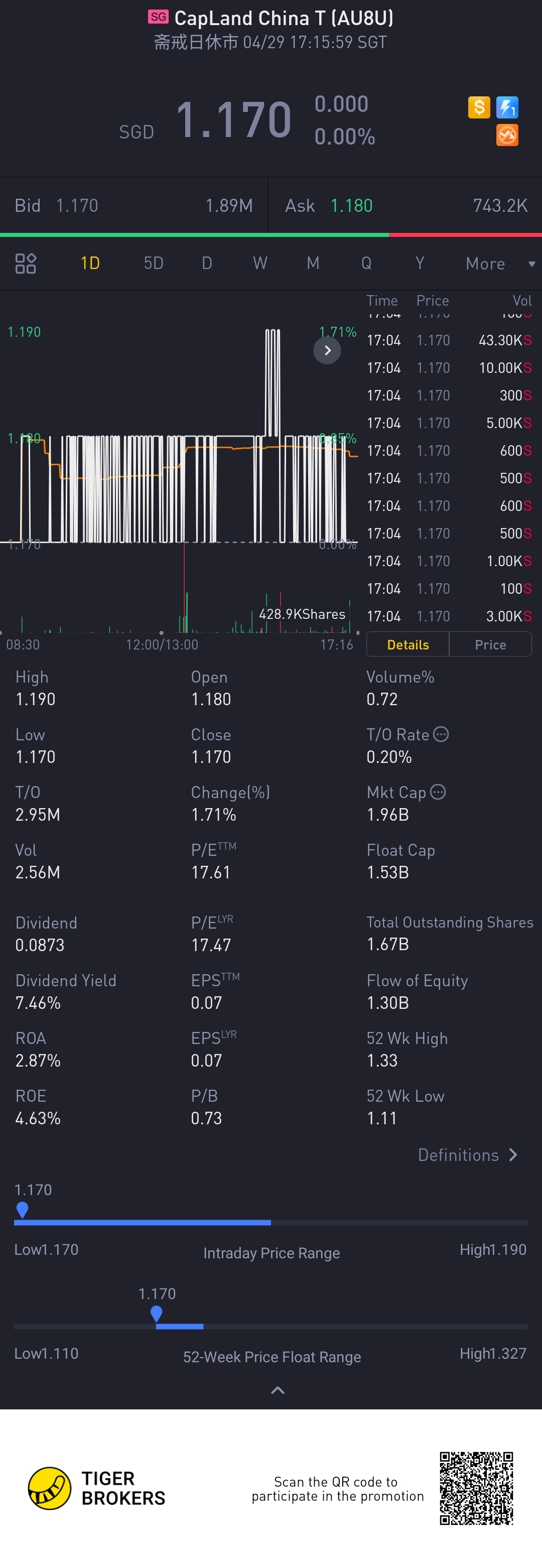Tap the orange circular chart icon
The height and width of the screenshot is (1568, 542).
[507, 135]
